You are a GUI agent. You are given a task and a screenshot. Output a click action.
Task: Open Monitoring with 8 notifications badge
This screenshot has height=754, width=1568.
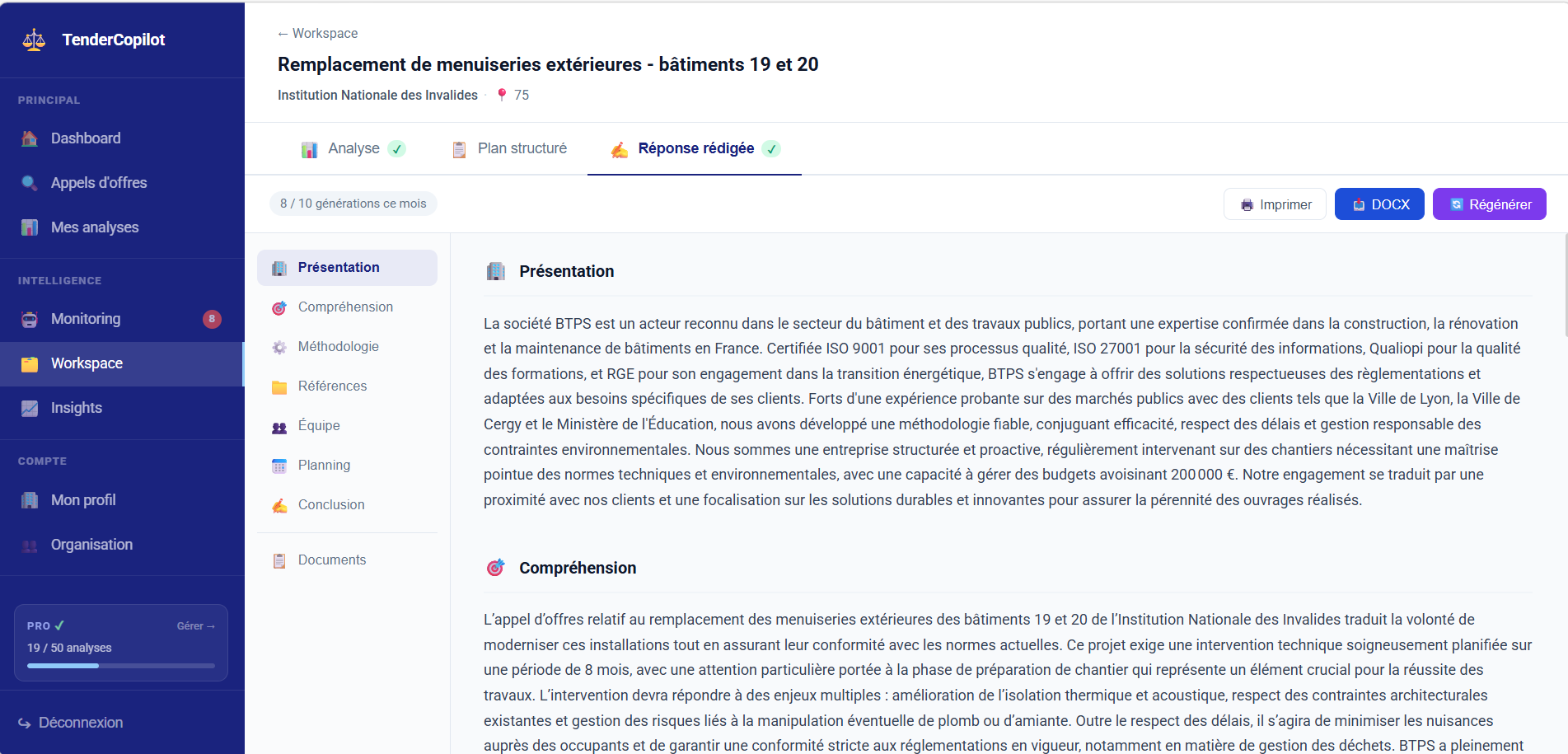coord(86,319)
